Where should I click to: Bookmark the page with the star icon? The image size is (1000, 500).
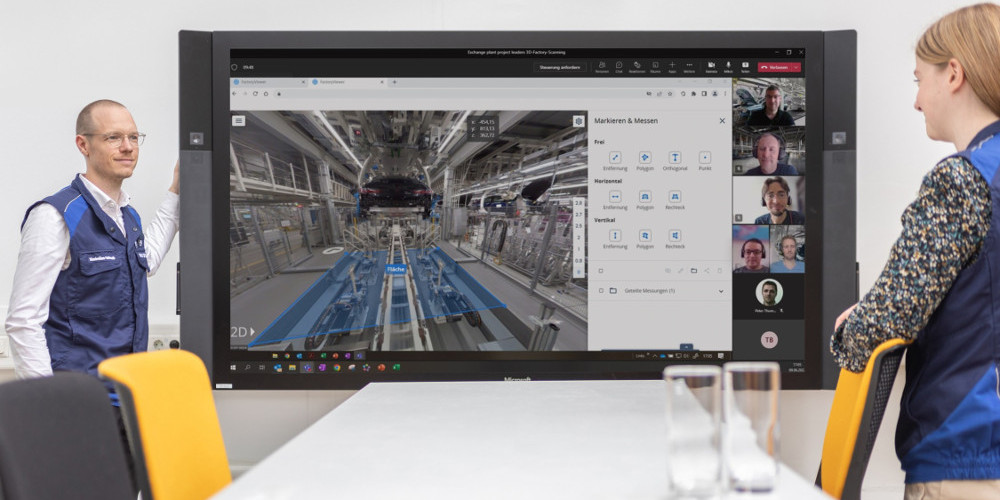(670, 94)
